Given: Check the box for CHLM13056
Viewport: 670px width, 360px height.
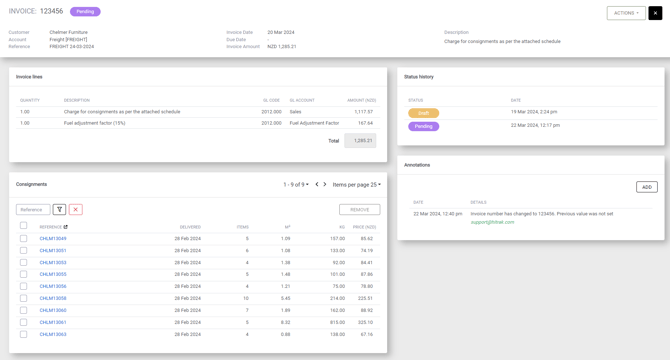Looking at the screenshot, I should pyautogui.click(x=24, y=286).
